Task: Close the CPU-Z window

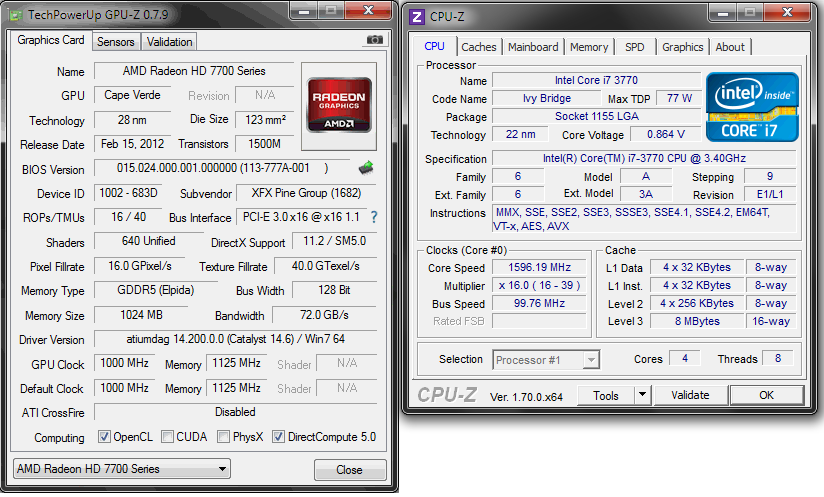Action: (x=787, y=12)
